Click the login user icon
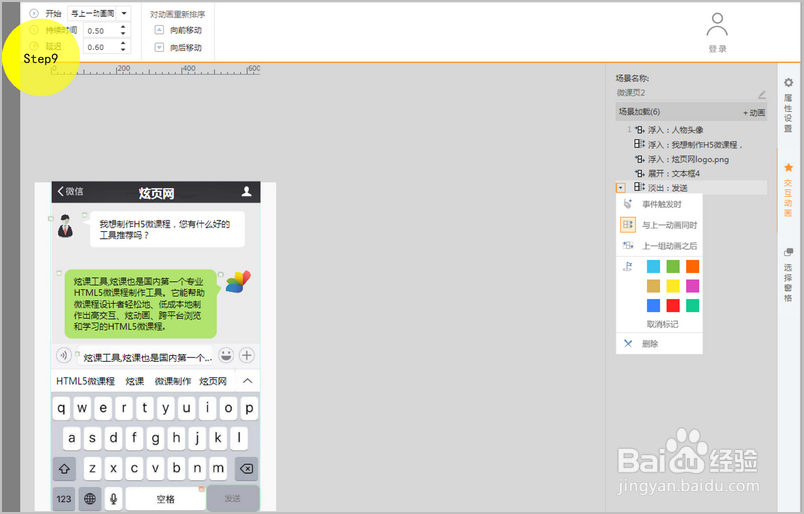 click(x=717, y=25)
